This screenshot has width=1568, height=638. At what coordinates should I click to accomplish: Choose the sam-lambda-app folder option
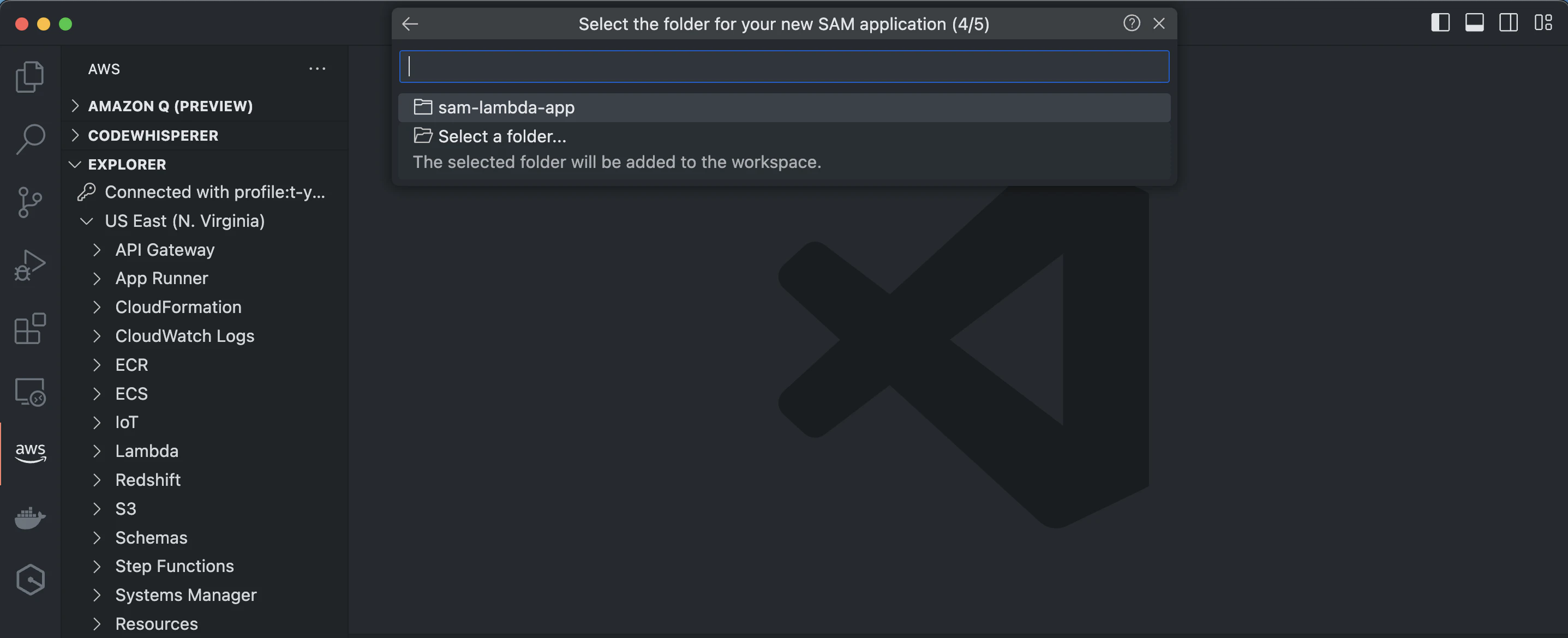(784, 107)
